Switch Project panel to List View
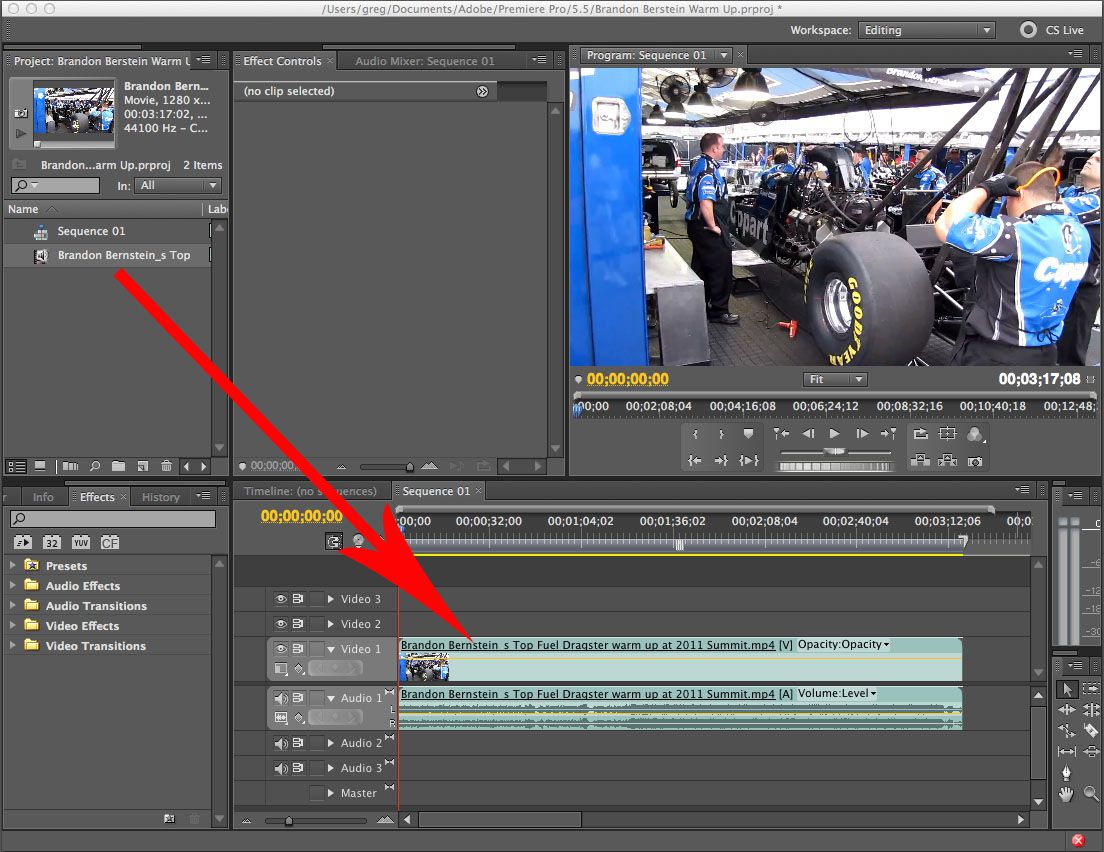 pos(16,466)
